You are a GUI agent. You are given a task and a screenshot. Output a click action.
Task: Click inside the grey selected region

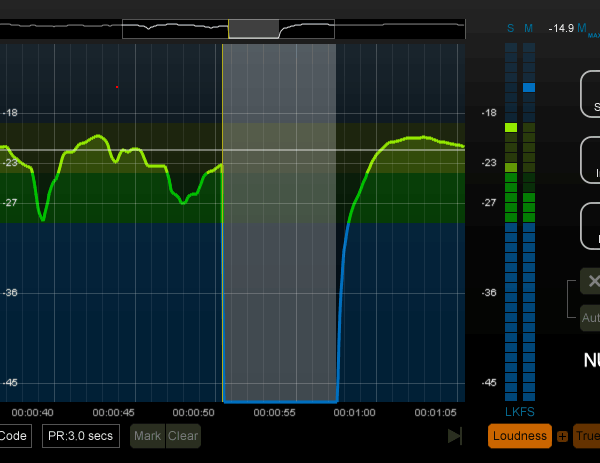point(280,250)
